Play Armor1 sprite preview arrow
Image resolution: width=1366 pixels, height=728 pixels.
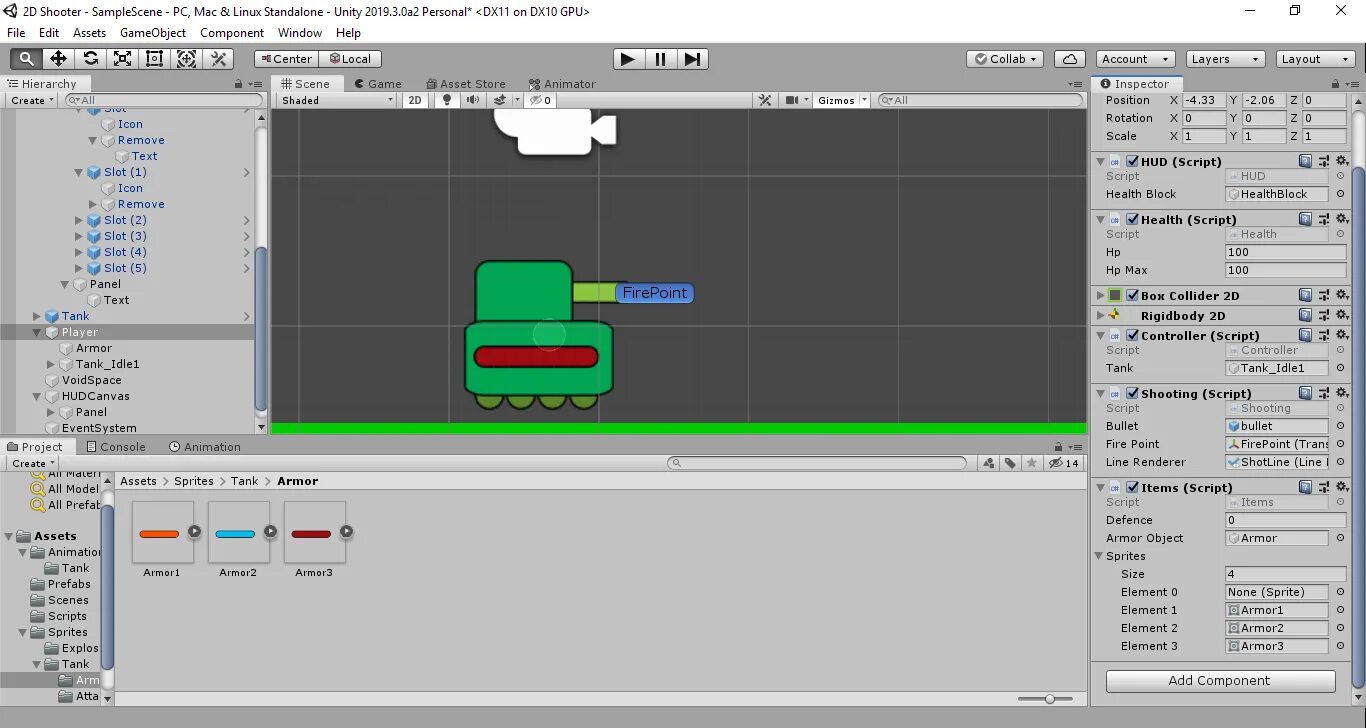tap(194, 532)
